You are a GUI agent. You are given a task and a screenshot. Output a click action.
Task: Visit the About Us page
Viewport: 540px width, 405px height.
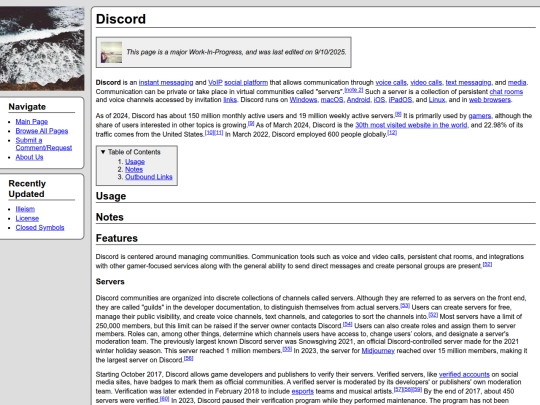click(x=29, y=157)
